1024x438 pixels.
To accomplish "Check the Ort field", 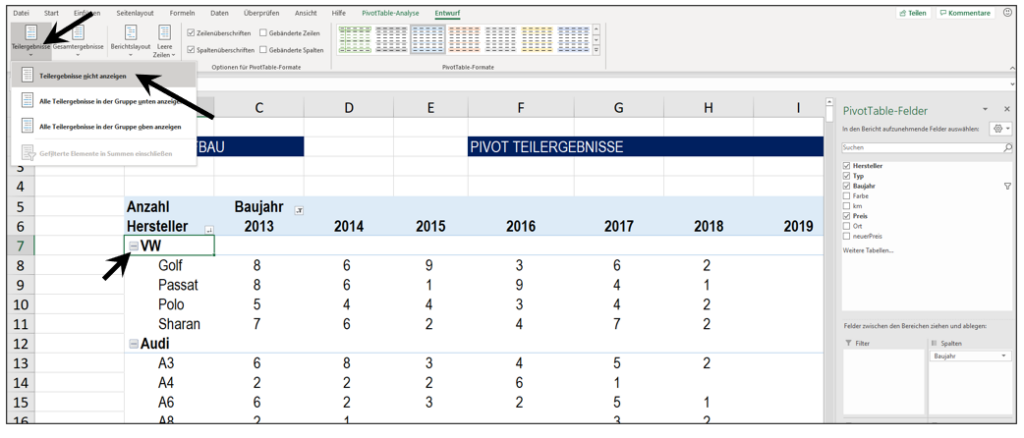I will point(847,226).
